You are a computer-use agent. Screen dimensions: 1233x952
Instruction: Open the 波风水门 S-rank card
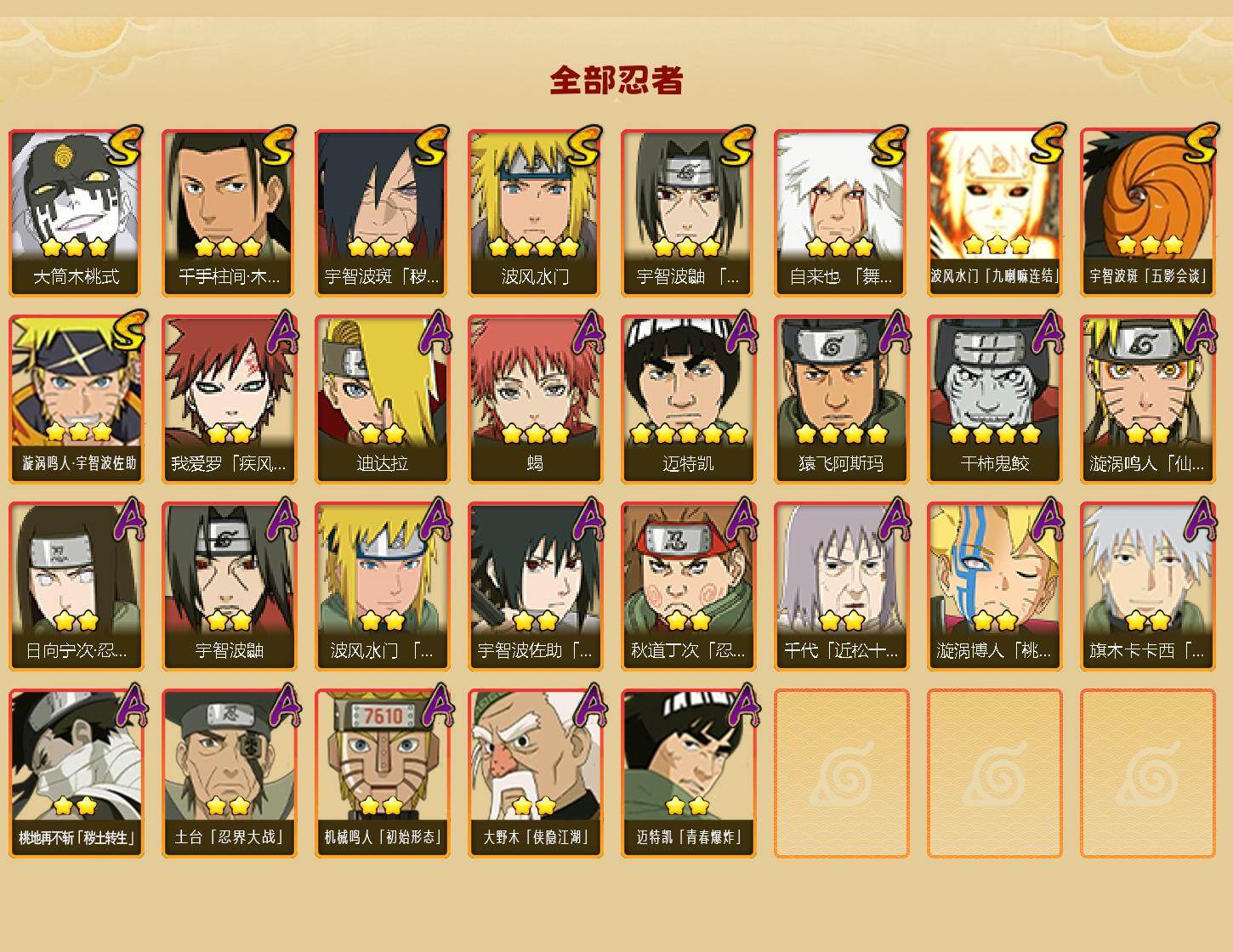[535, 212]
